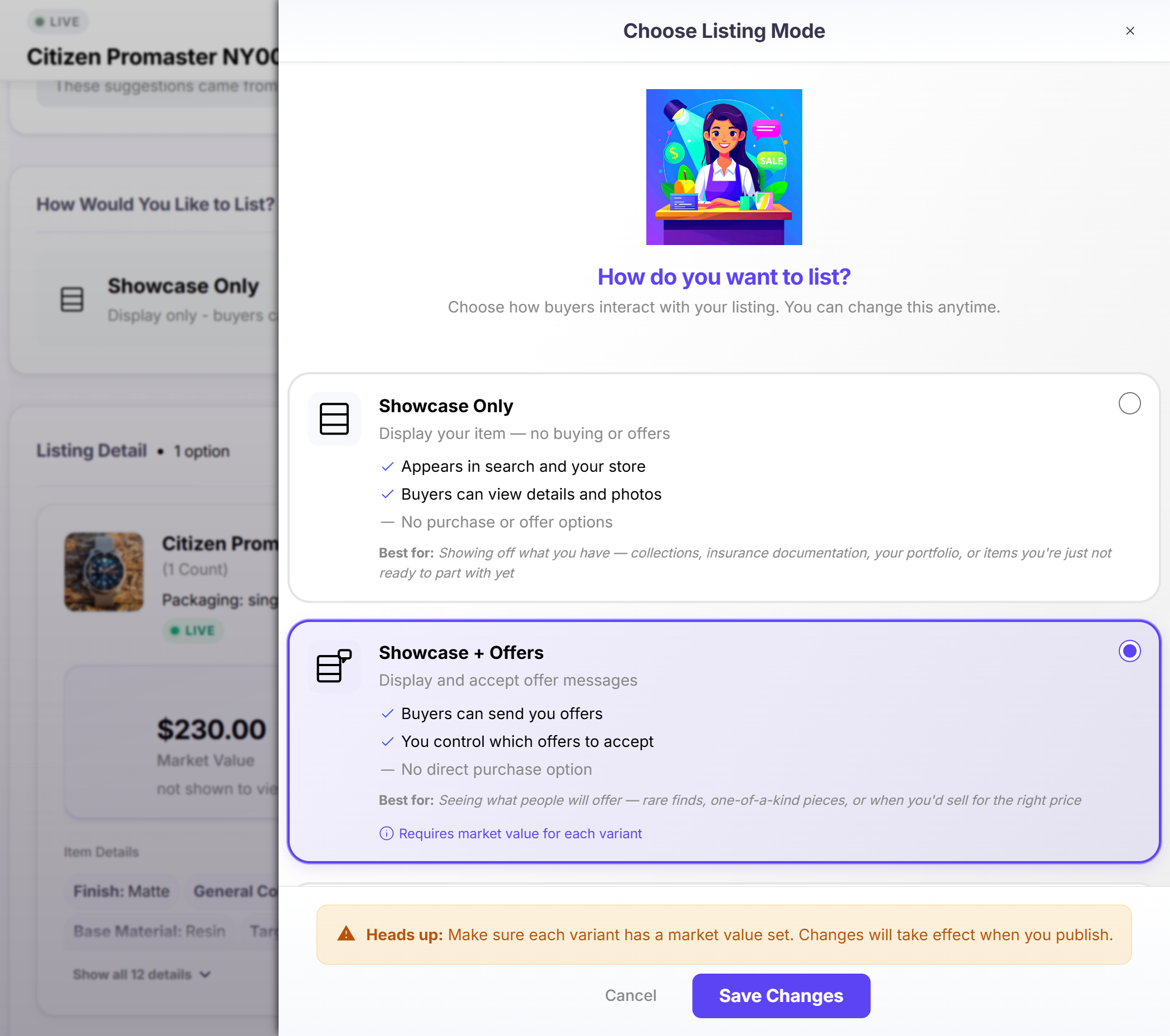Click the Citizen Promaster watch thumbnail
Image resolution: width=1170 pixels, height=1036 pixels.
click(x=104, y=571)
